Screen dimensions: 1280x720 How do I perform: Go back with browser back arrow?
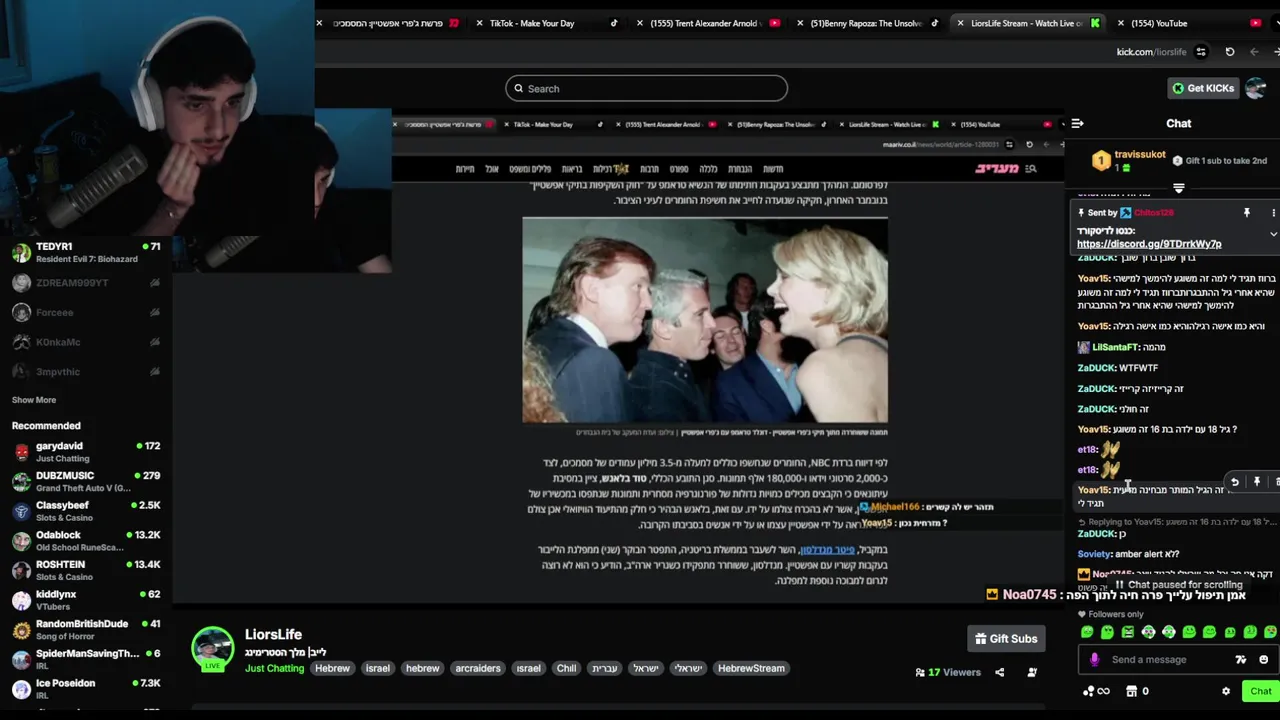tap(1254, 52)
